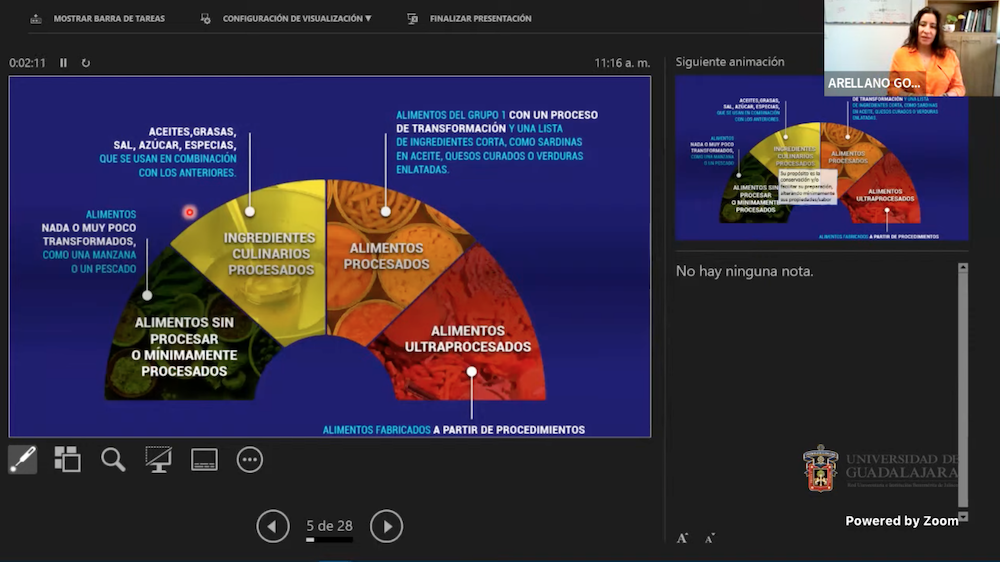Screen dimensions: 1000x562
Task: Open more slideshow options ellipsis button
Action: click(x=250, y=459)
